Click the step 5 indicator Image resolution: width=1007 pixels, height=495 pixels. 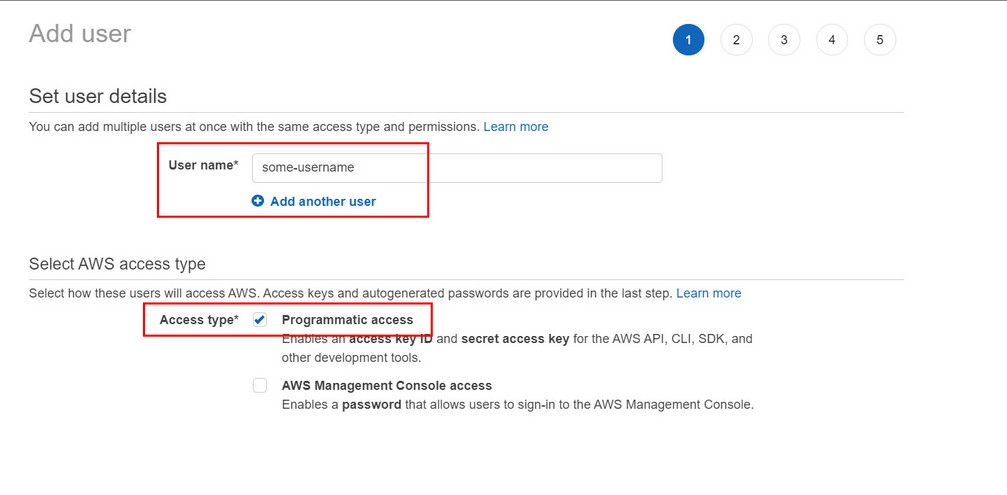(x=880, y=40)
